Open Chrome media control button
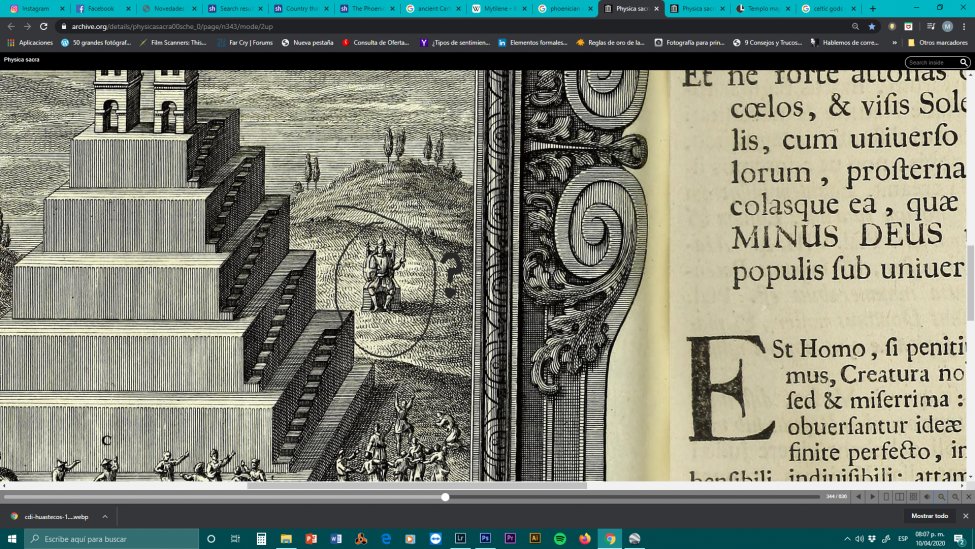 931,27
